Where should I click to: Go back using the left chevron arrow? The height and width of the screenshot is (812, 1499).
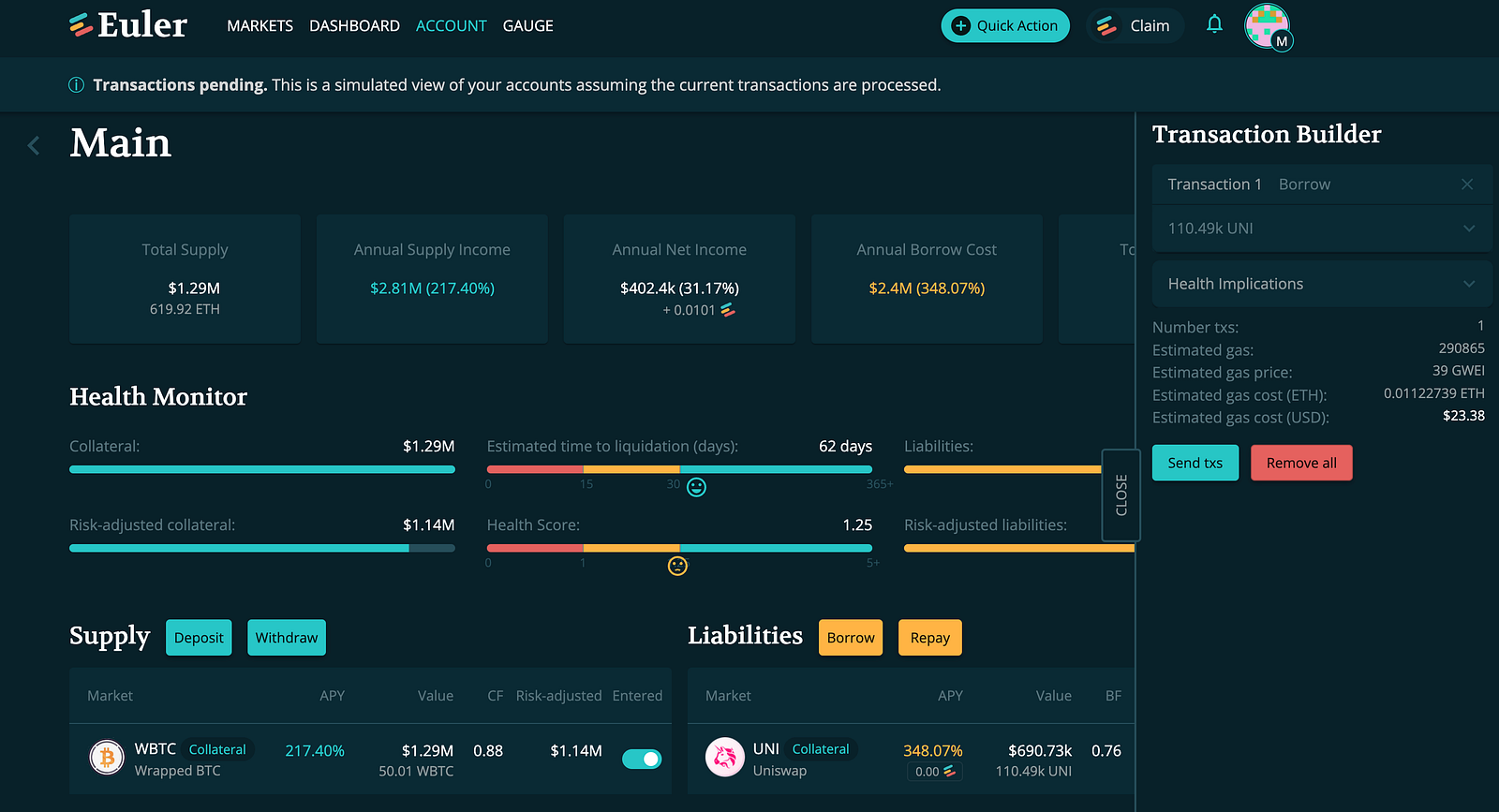click(34, 145)
